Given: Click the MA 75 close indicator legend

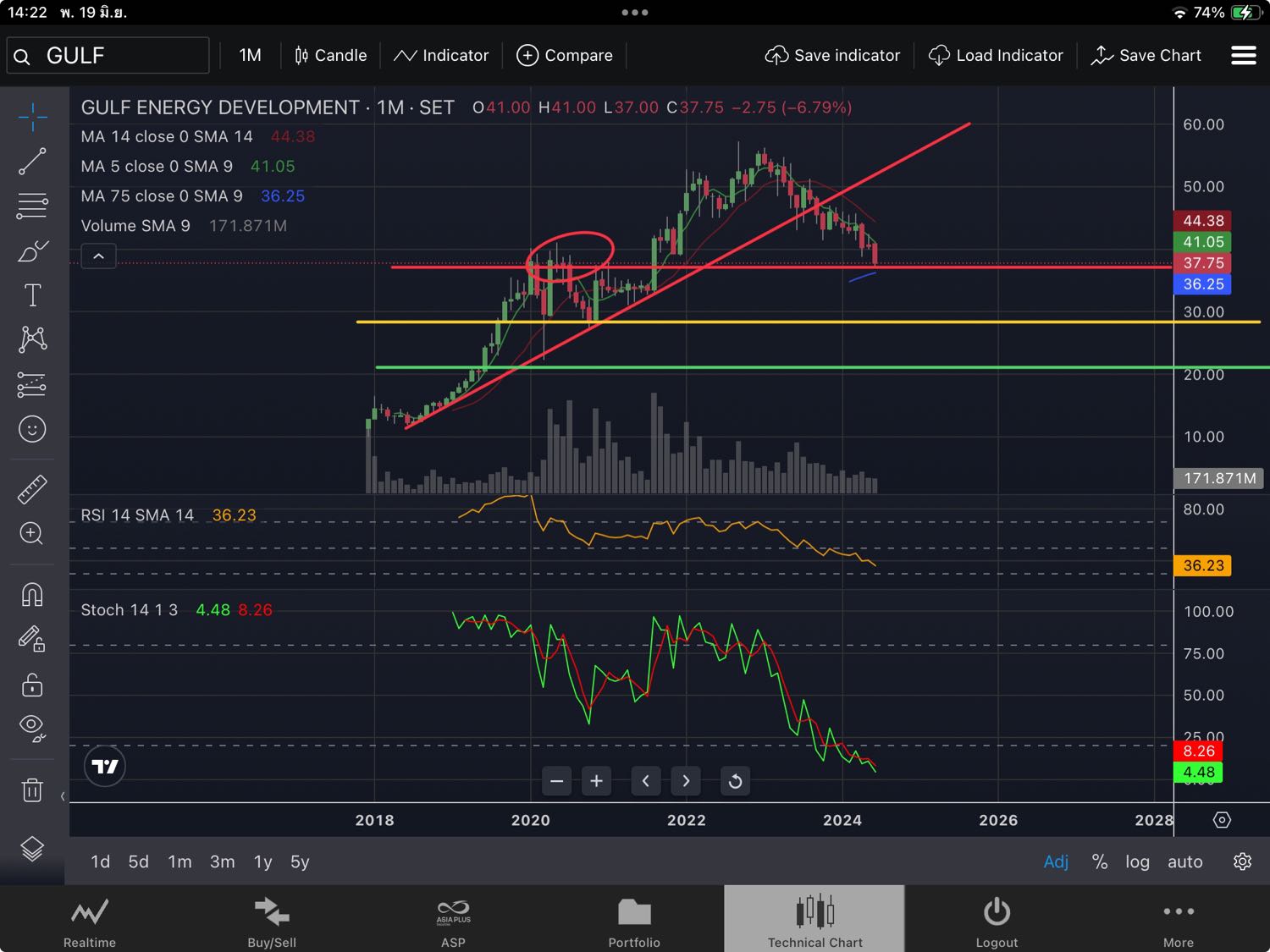Looking at the screenshot, I should click(193, 195).
